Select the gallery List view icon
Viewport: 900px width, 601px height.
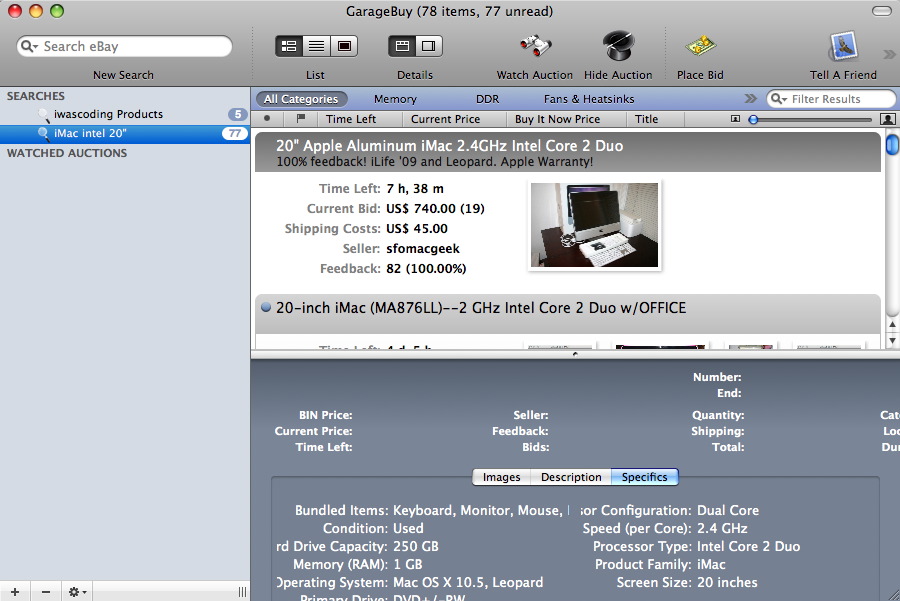pos(344,46)
